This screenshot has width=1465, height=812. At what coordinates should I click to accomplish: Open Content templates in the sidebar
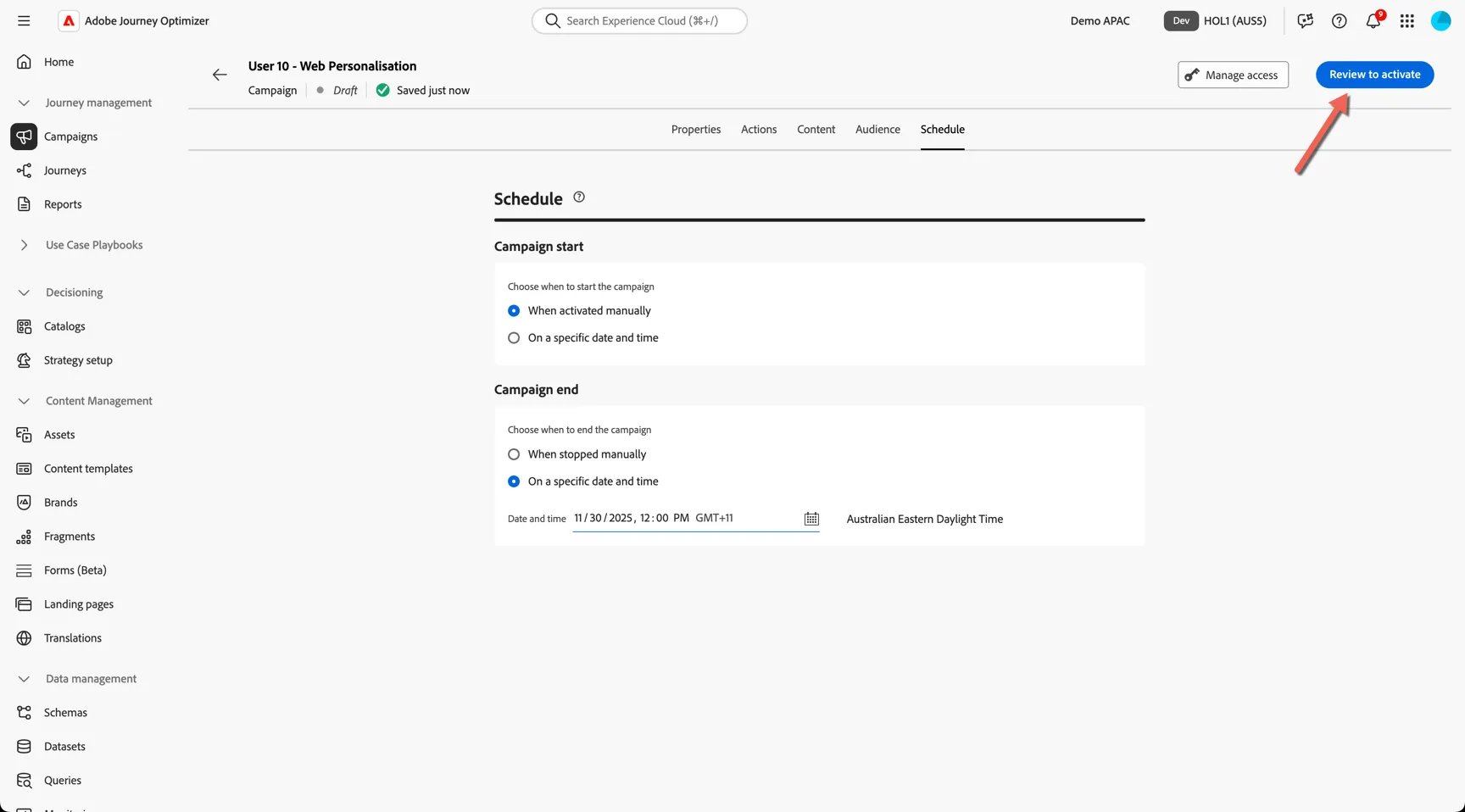click(90, 469)
